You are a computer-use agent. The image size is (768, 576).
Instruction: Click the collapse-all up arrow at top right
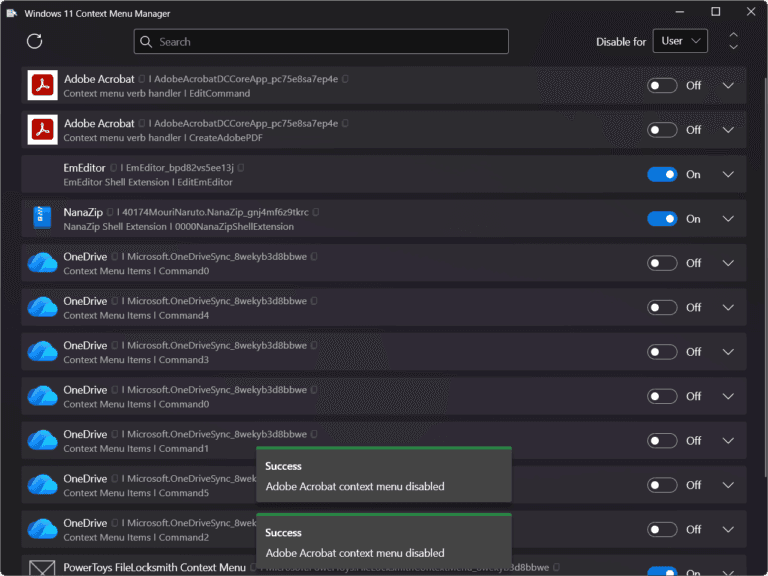(x=733, y=35)
